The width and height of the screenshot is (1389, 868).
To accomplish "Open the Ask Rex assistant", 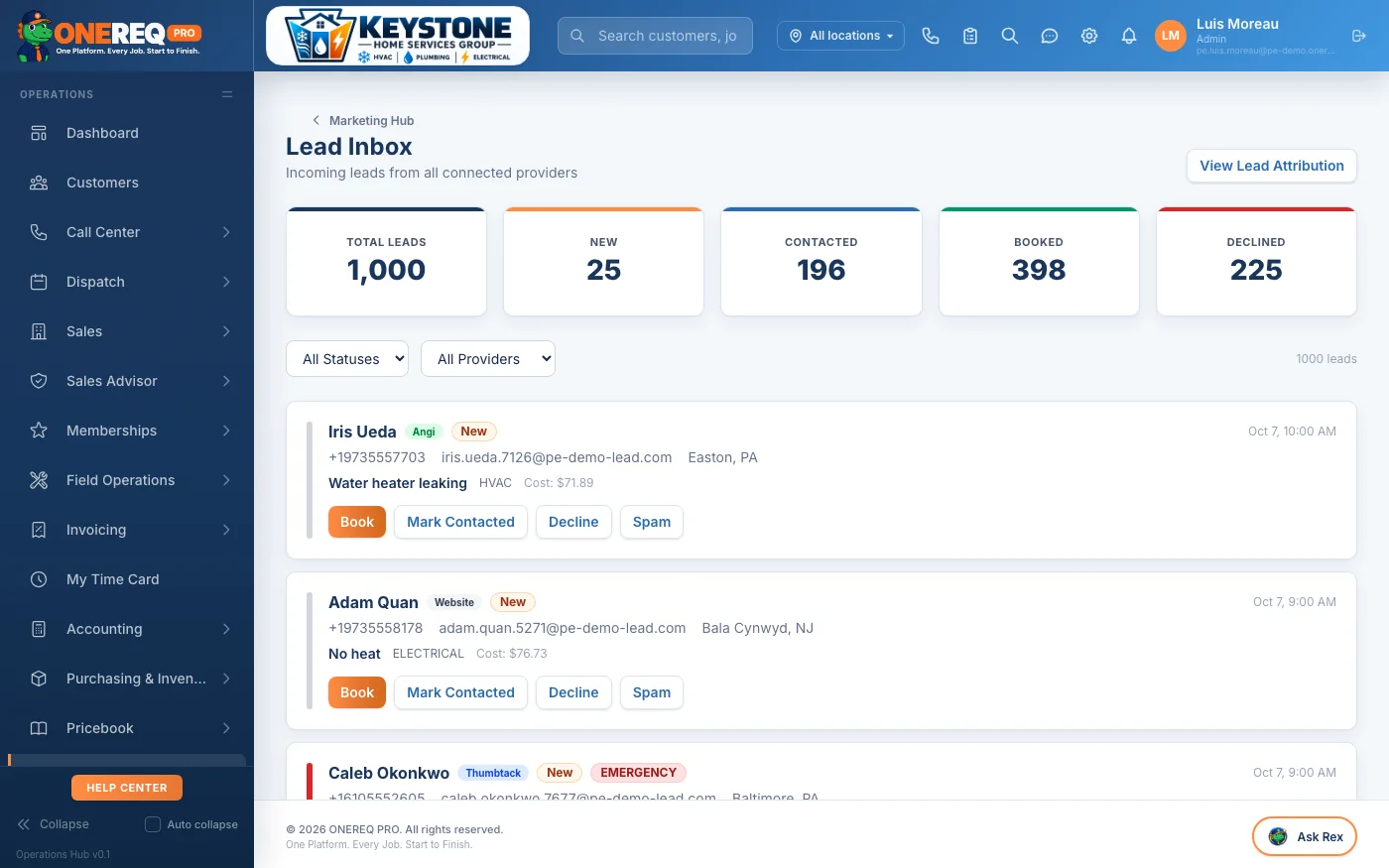I will pos(1305,836).
